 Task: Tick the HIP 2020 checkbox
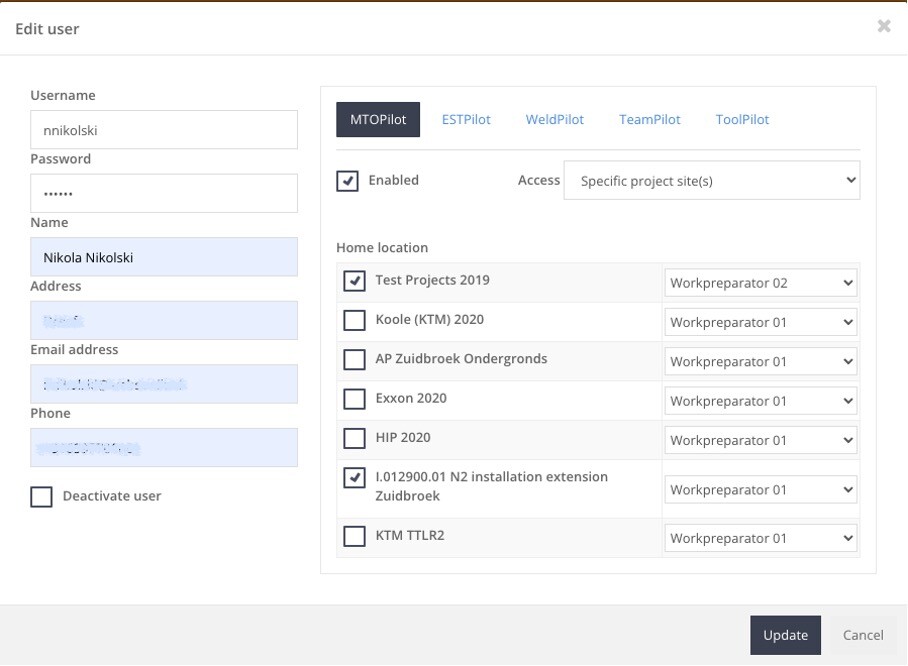354,438
